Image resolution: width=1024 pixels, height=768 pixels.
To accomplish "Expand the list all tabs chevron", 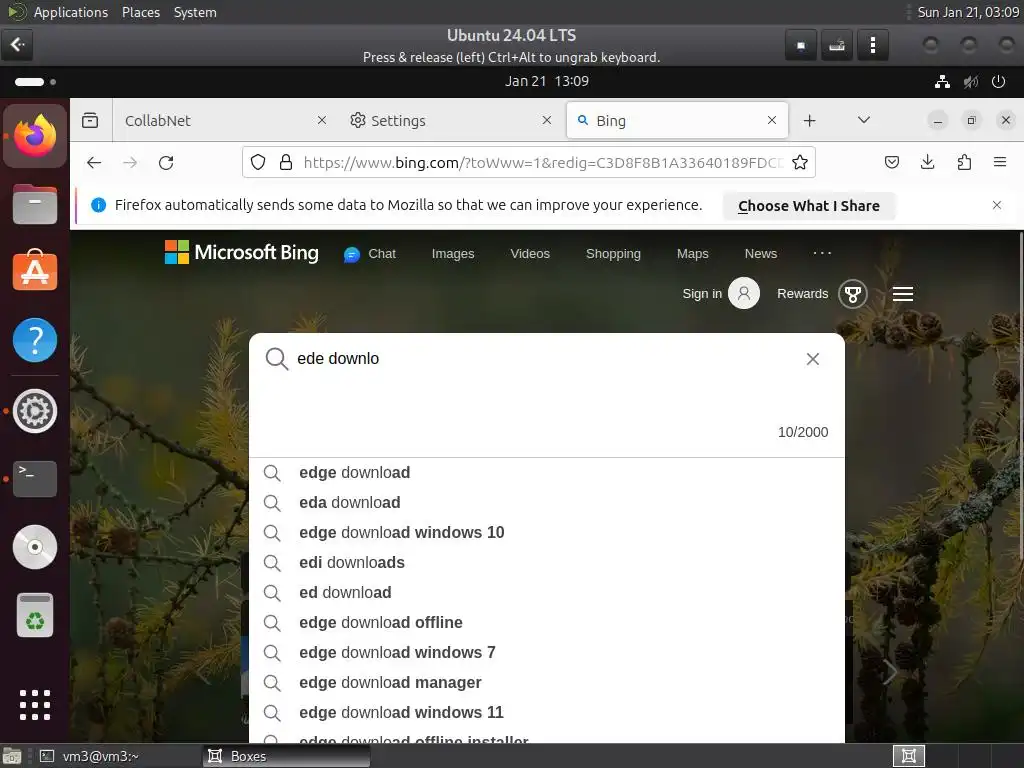I will (863, 120).
